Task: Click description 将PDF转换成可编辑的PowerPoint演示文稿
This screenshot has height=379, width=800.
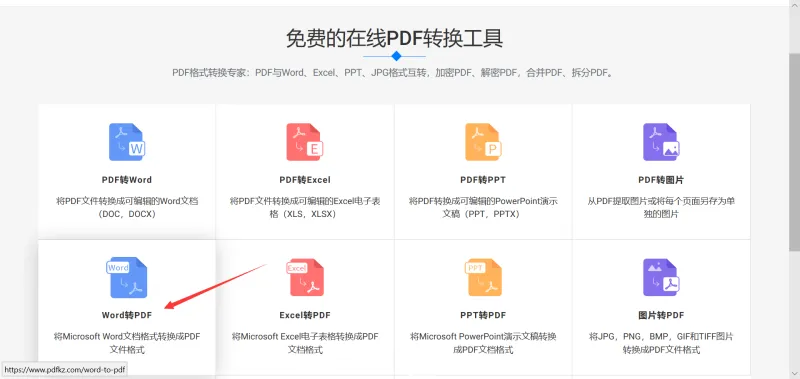Action: 483,208
